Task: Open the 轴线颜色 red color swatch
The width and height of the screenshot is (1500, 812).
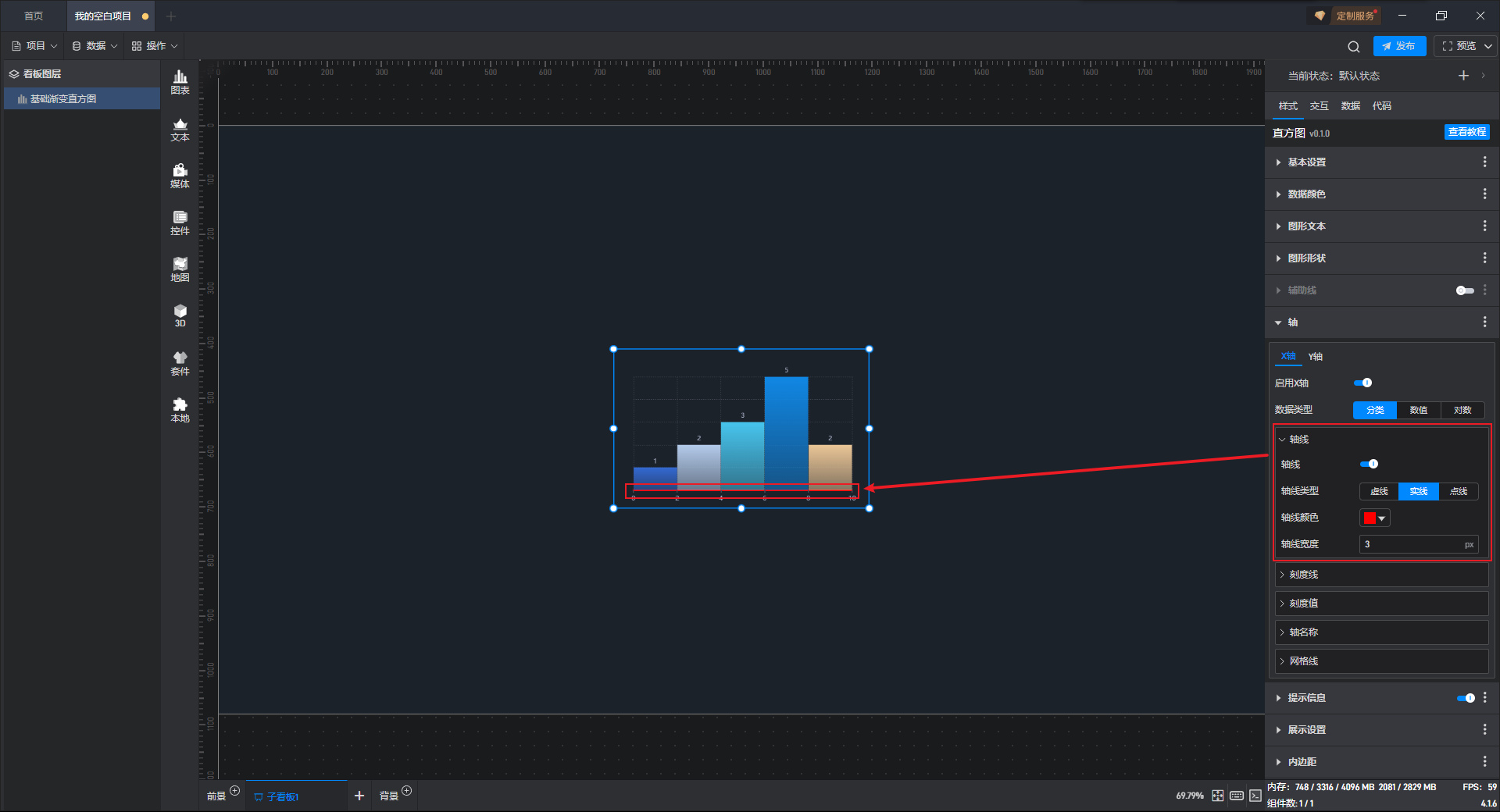Action: [x=1375, y=518]
